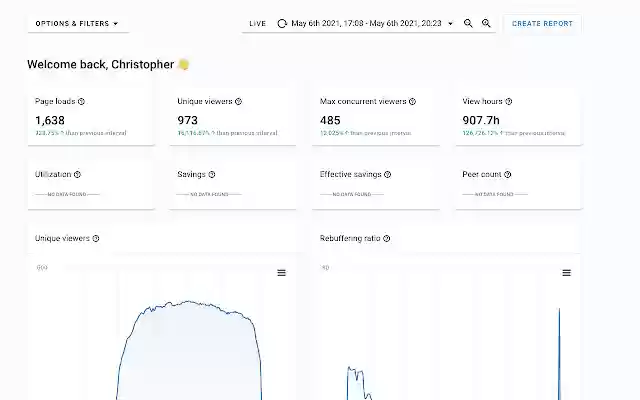Screen dimensions: 640x400
Task: Open the Rebuffering ratio chart hamburger menu
Action: pyautogui.click(x=567, y=273)
